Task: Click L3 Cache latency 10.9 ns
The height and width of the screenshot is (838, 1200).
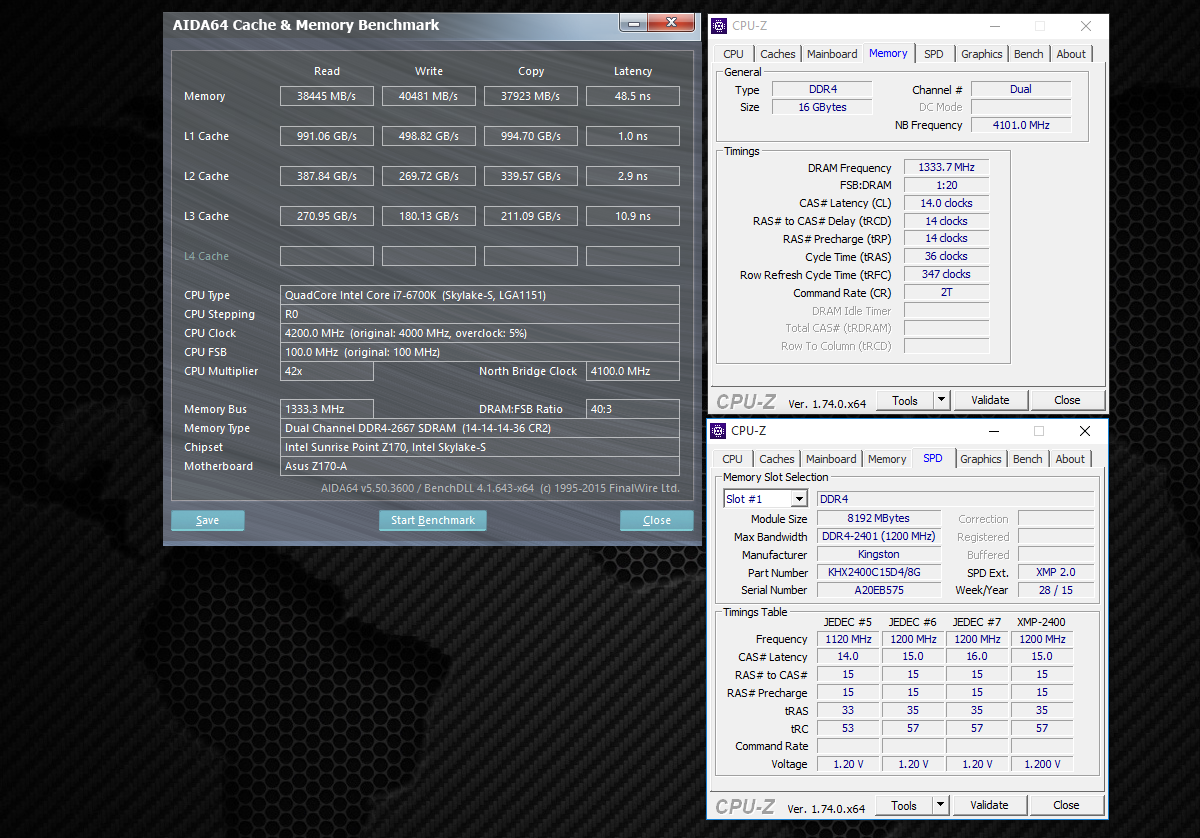Action: pos(633,216)
